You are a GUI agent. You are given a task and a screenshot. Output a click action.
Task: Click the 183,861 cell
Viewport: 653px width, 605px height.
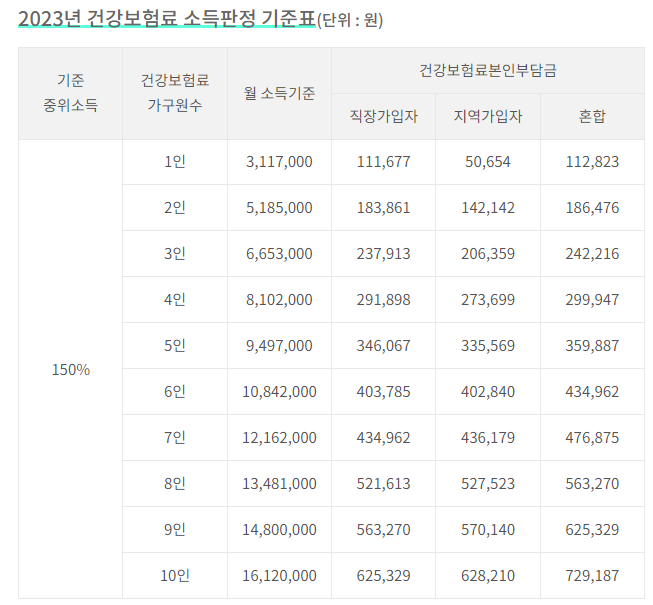point(384,207)
